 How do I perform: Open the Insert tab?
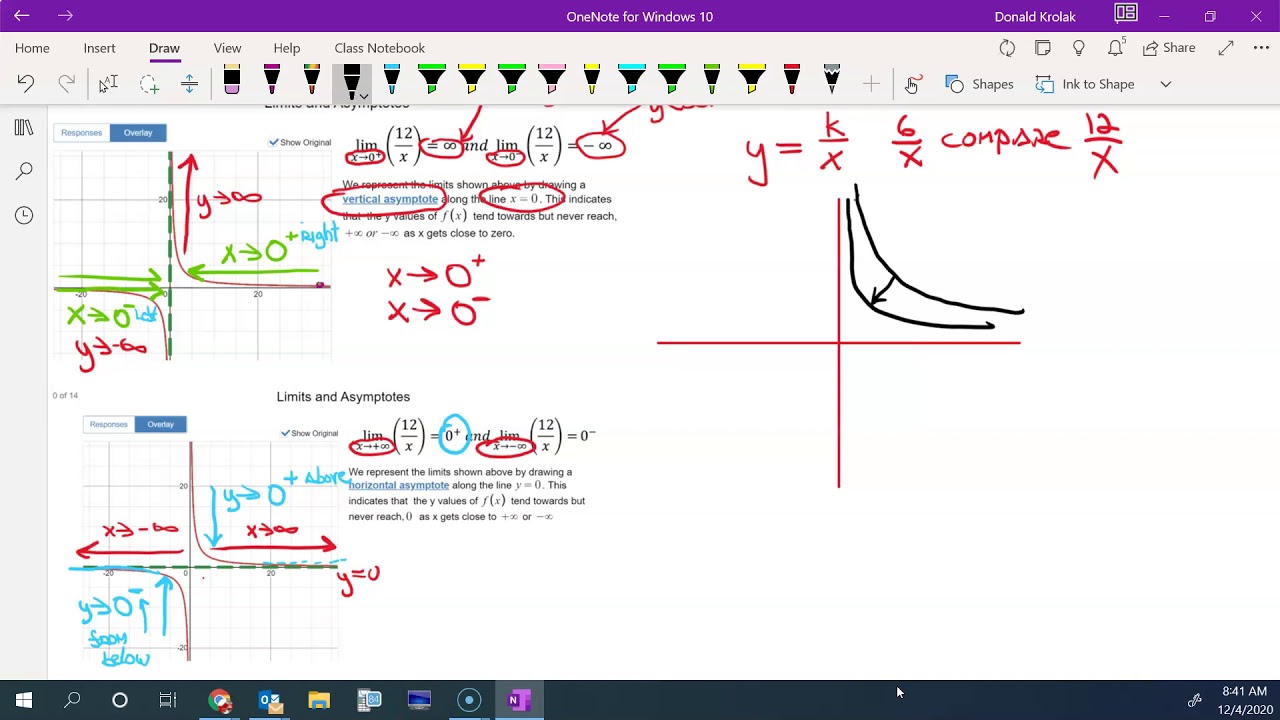99,48
